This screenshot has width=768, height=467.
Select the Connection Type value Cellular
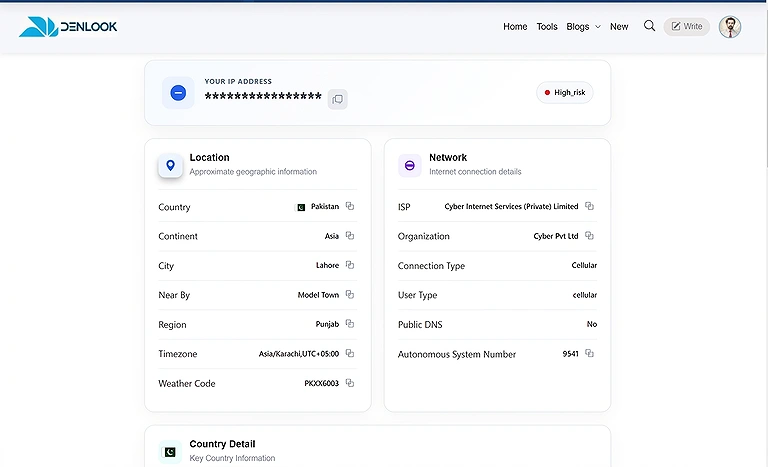point(584,265)
